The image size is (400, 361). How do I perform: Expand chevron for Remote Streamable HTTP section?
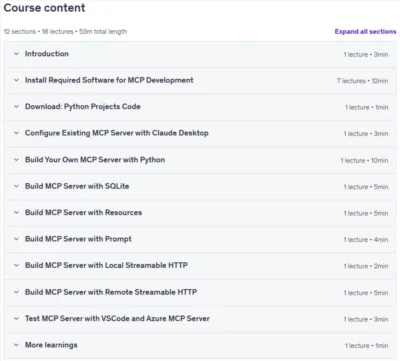pos(16,292)
